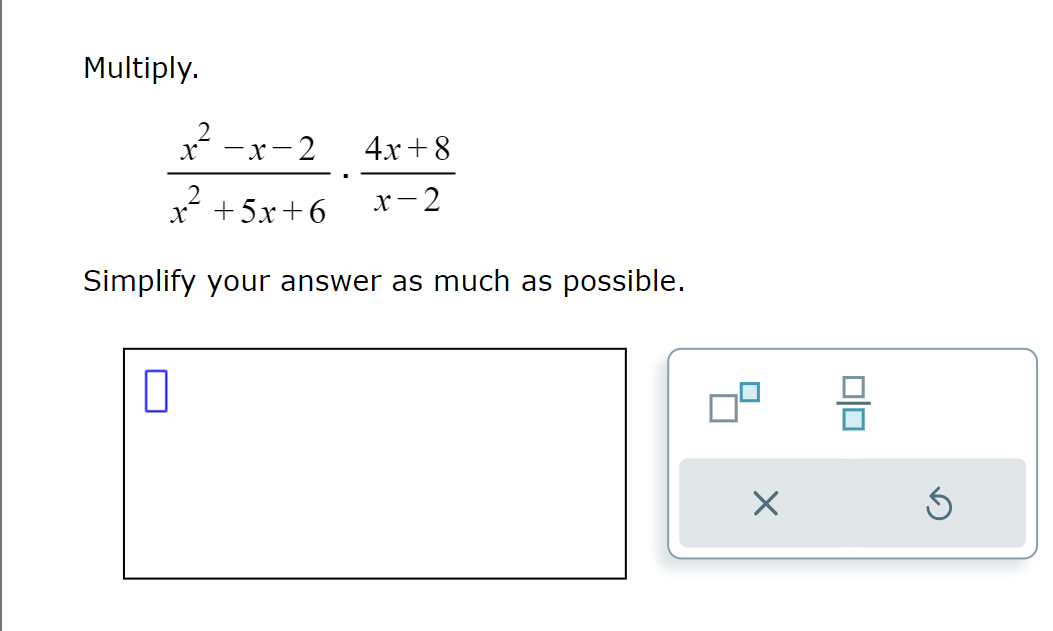Activate the blue answer placeholder box

[x=156, y=392]
